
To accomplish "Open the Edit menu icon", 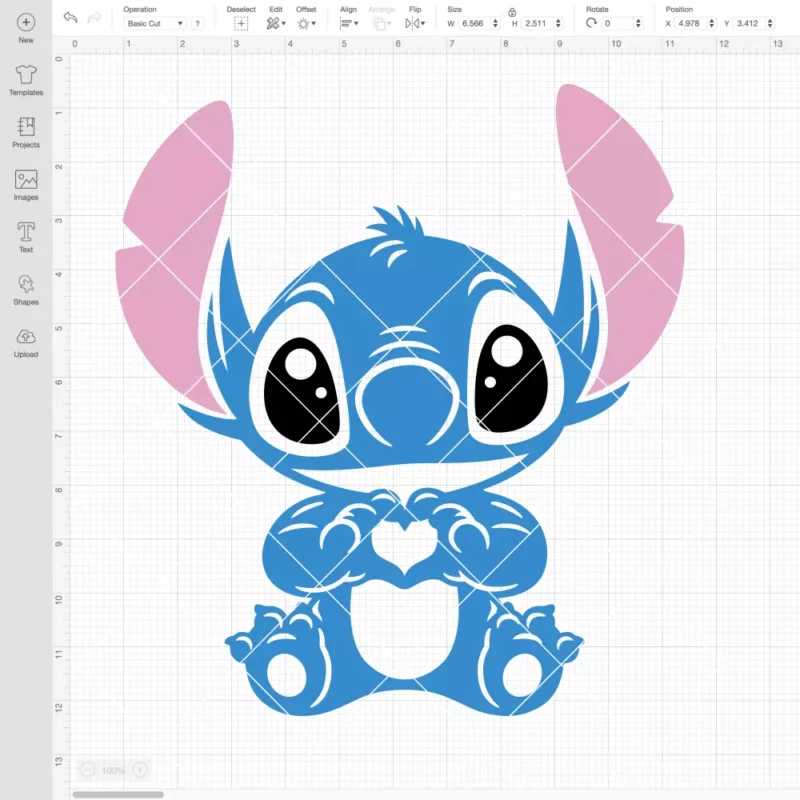I will click(x=273, y=23).
